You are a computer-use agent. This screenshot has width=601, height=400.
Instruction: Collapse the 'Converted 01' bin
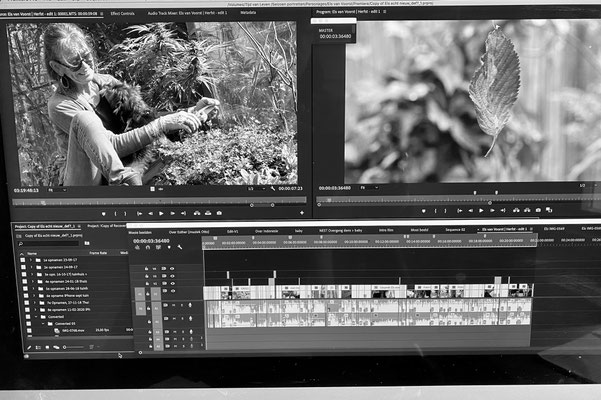[43, 324]
